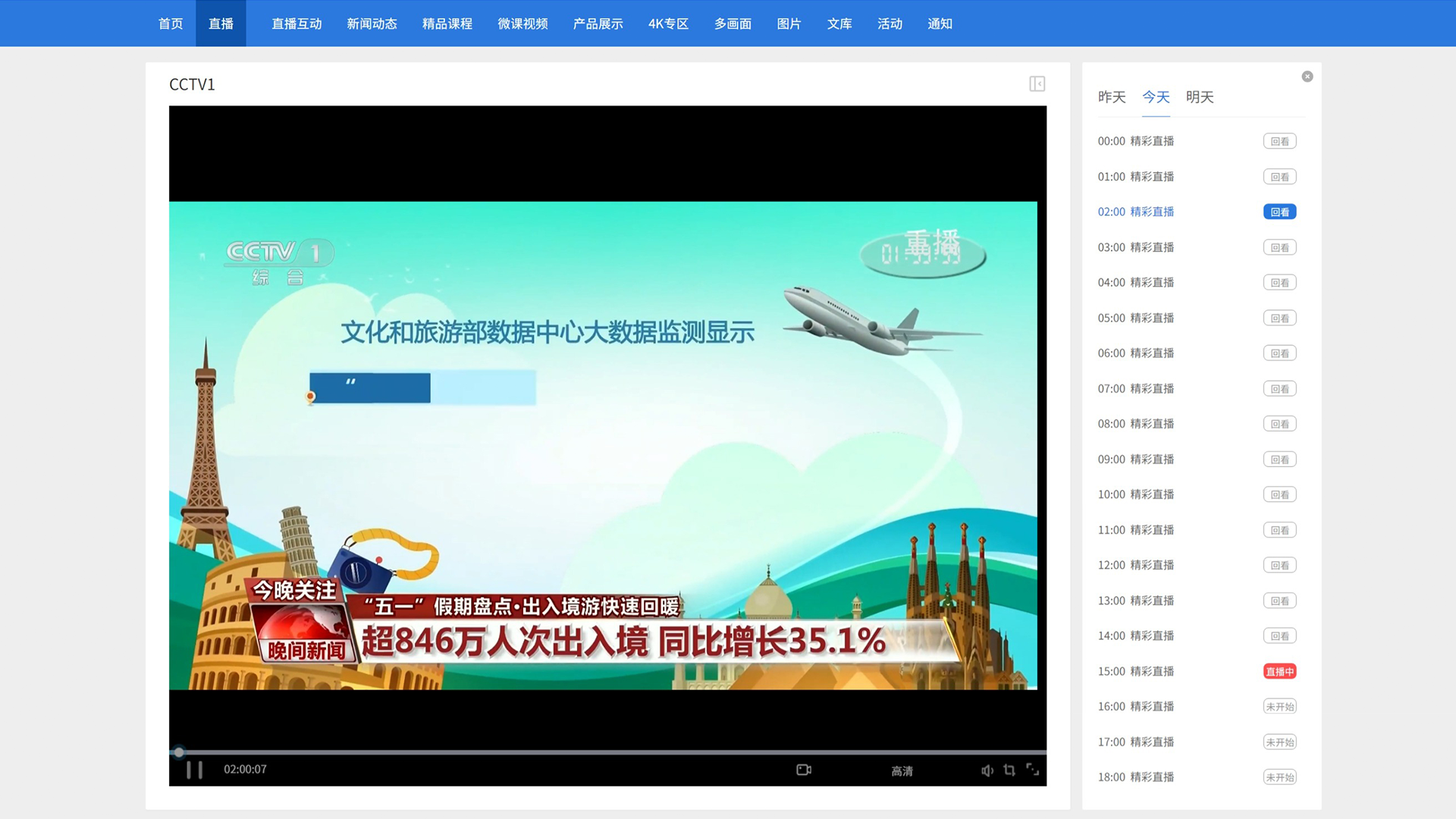
Task: Open 首页 in top navigation
Action: coord(171,24)
